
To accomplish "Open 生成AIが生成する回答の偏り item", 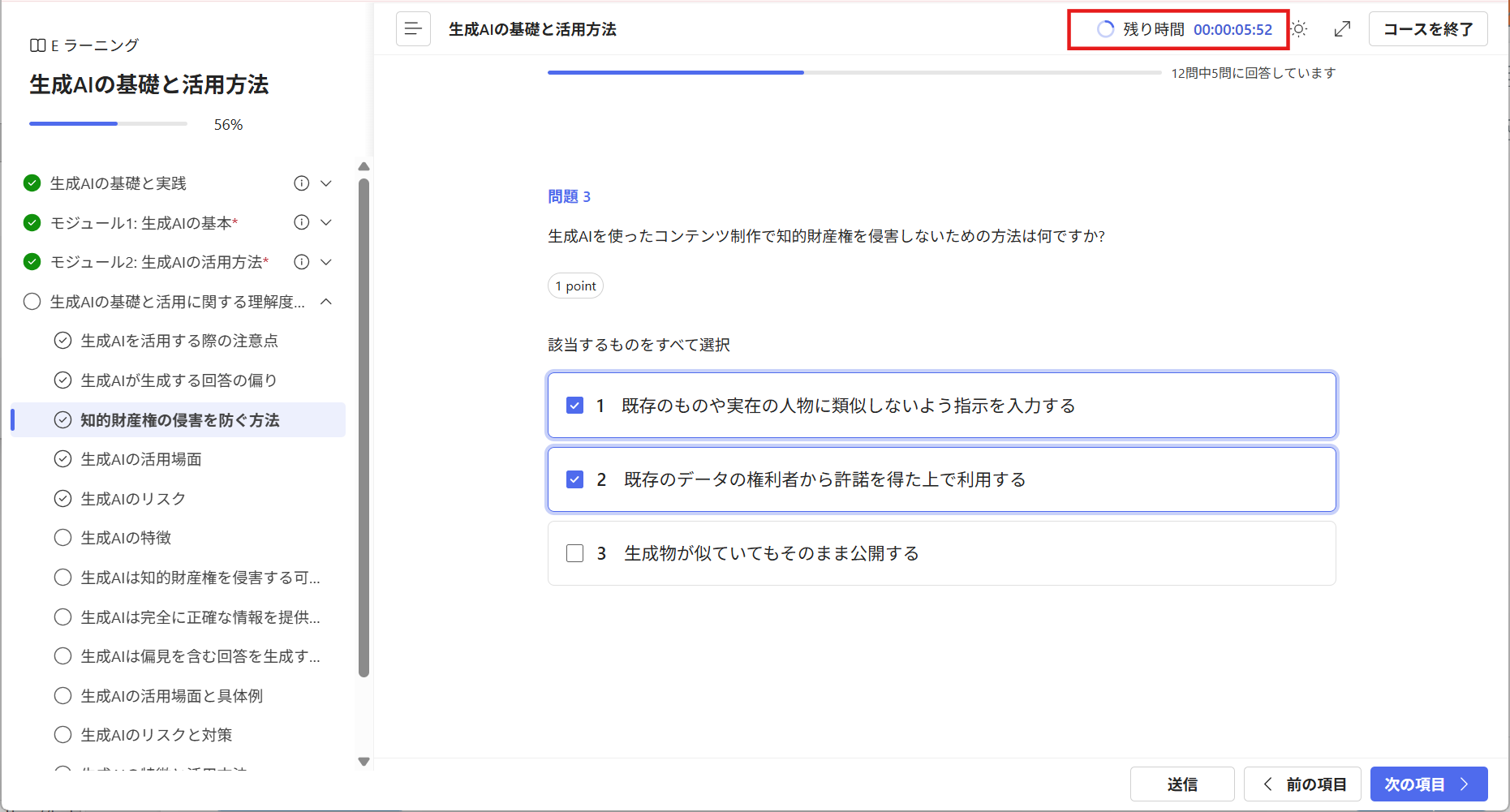I will pyautogui.click(x=179, y=380).
